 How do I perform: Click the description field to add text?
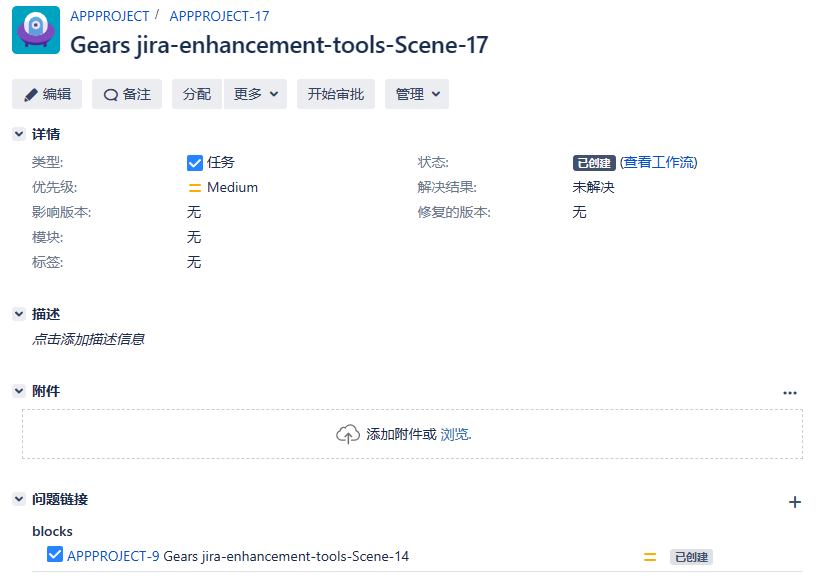click(x=89, y=339)
